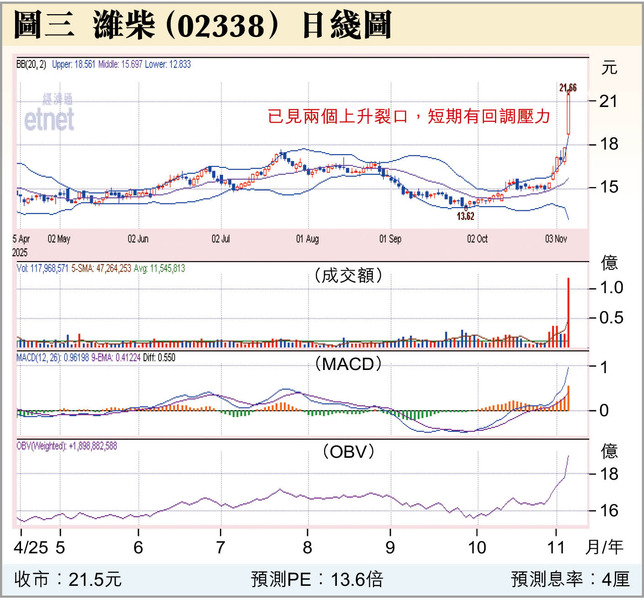Click the 收市:21.5元 closing price text
This screenshot has width=644, height=600.
pos(68,579)
